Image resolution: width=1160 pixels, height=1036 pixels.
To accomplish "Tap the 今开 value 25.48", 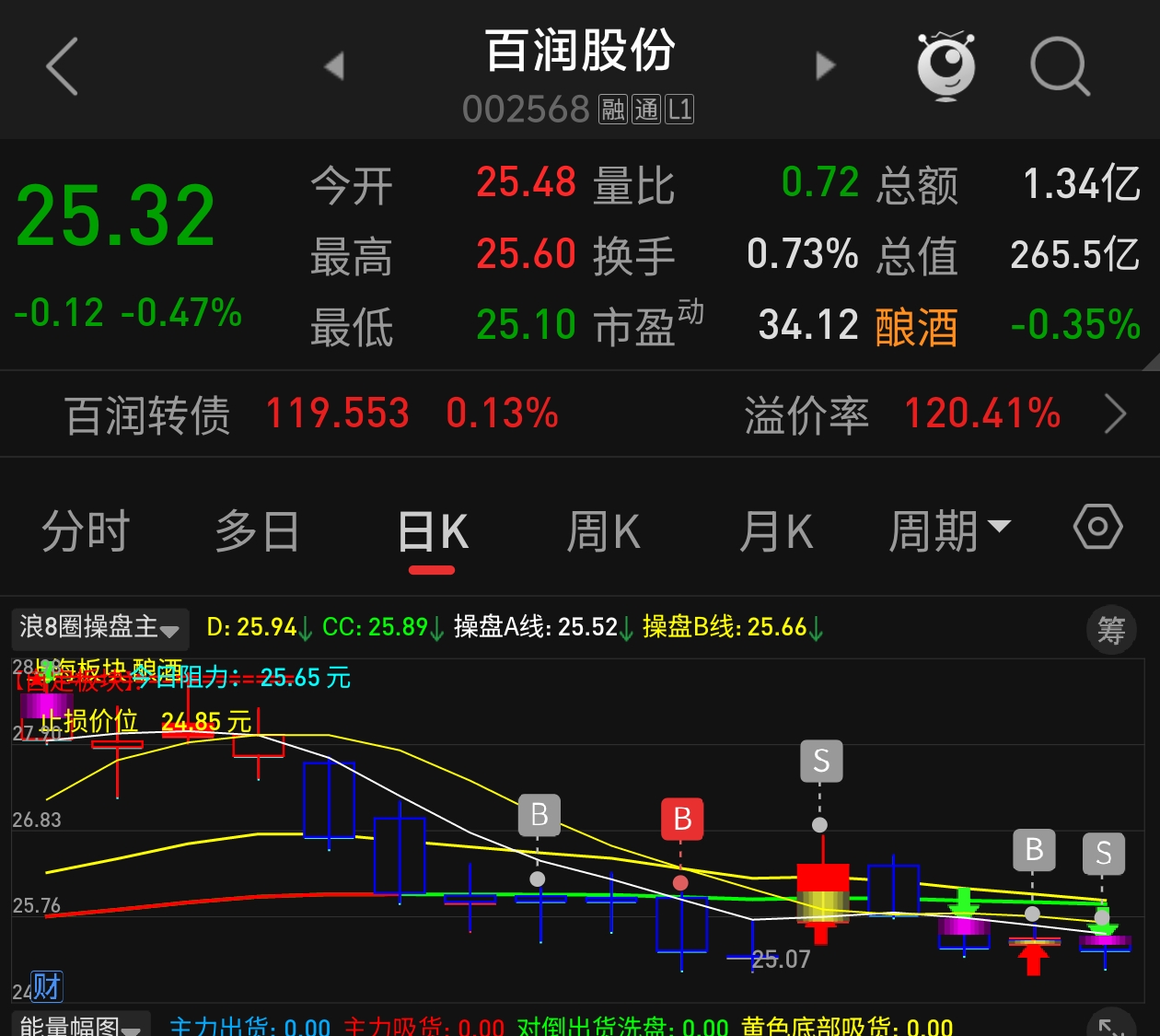I will 526,182.
